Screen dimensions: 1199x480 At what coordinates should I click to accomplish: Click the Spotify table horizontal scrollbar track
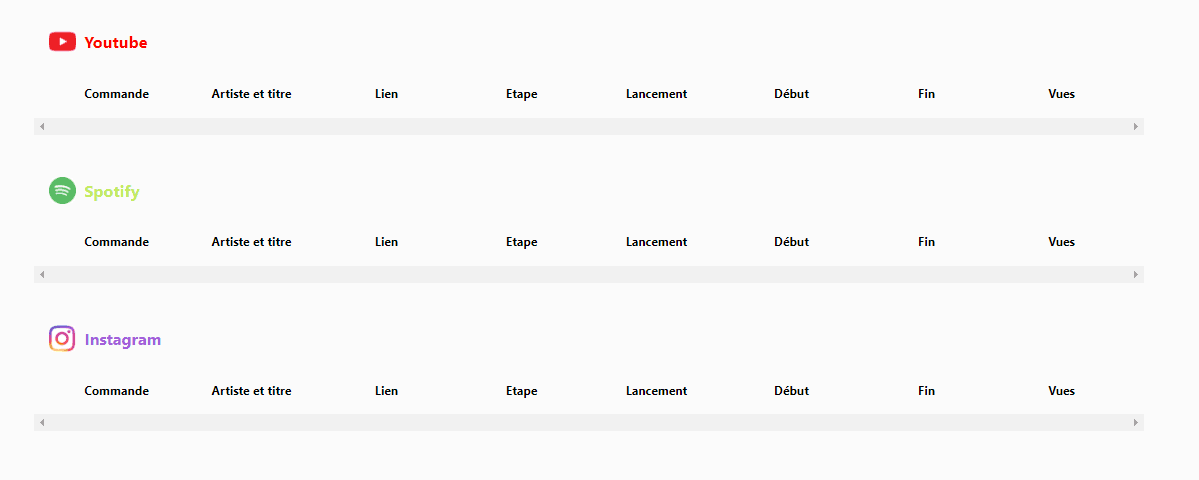(589, 274)
